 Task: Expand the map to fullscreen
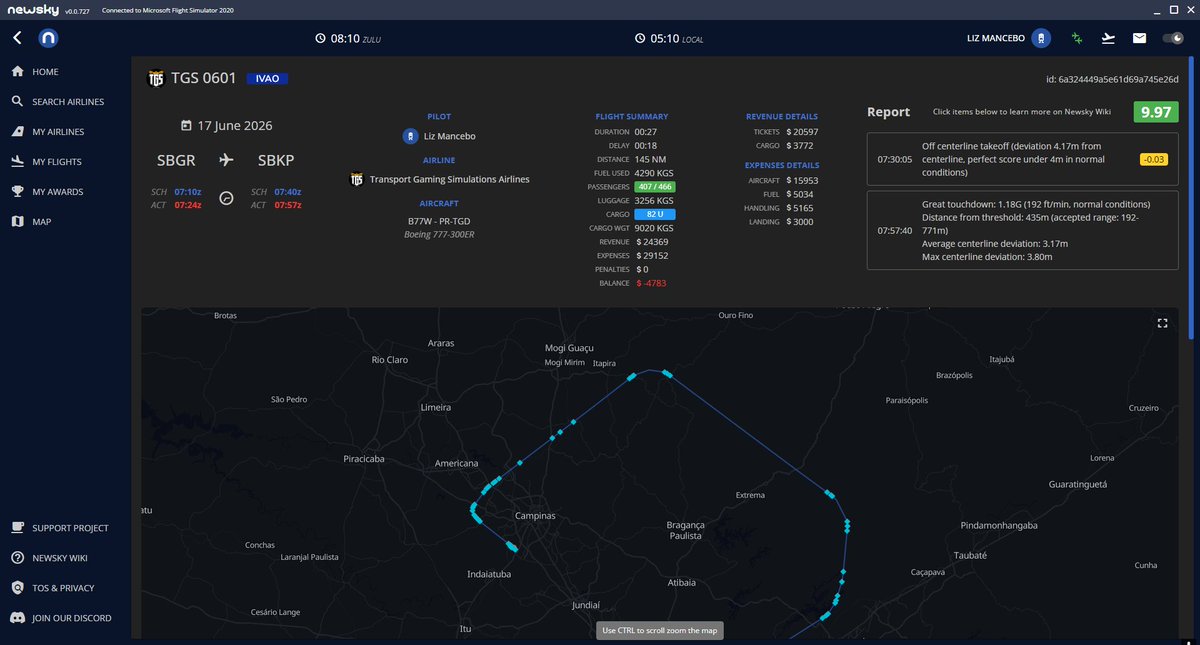point(1162,323)
